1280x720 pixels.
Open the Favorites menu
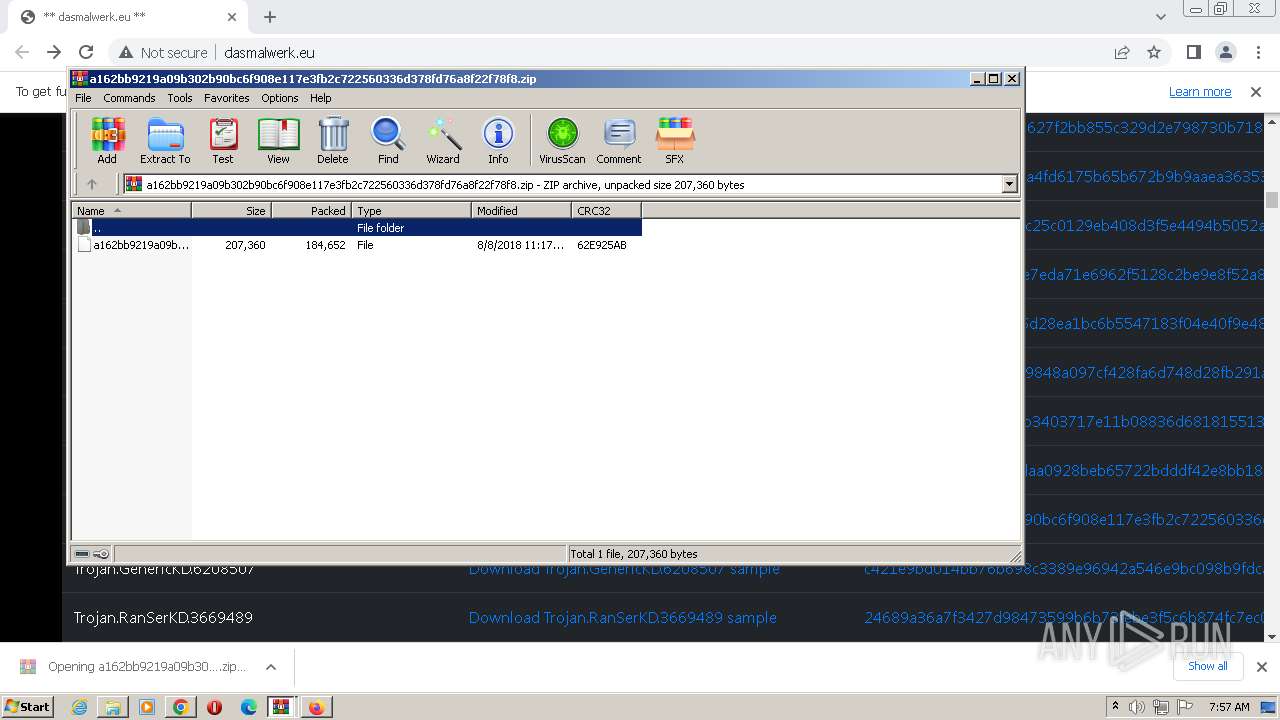tap(227, 98)
